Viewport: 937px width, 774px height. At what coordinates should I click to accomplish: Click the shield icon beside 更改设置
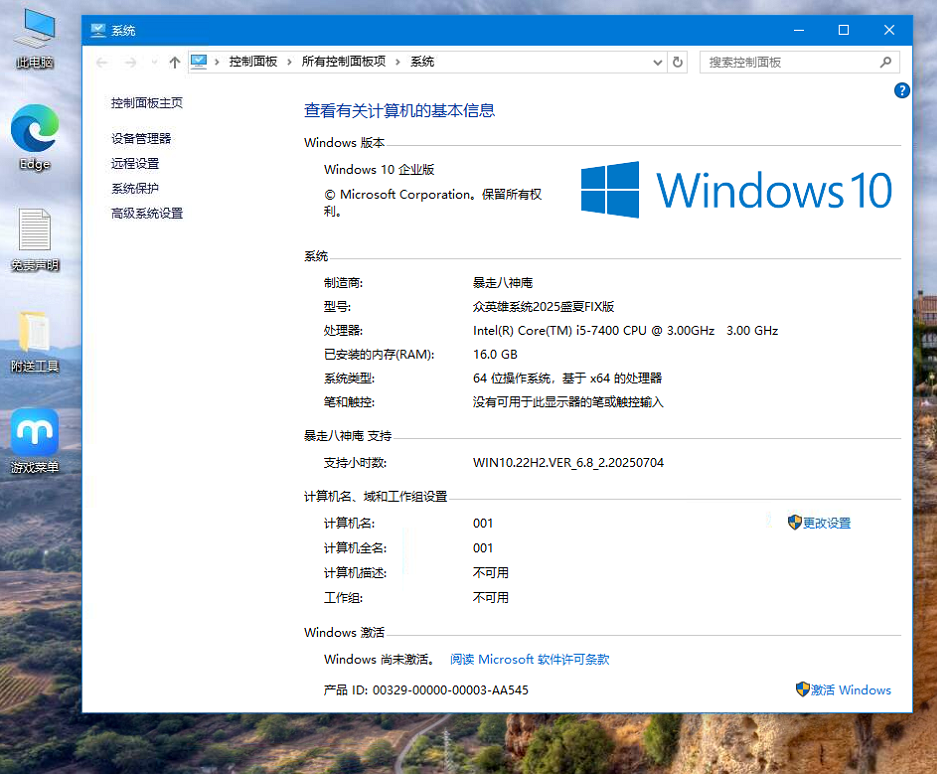[x=794, y=522]
